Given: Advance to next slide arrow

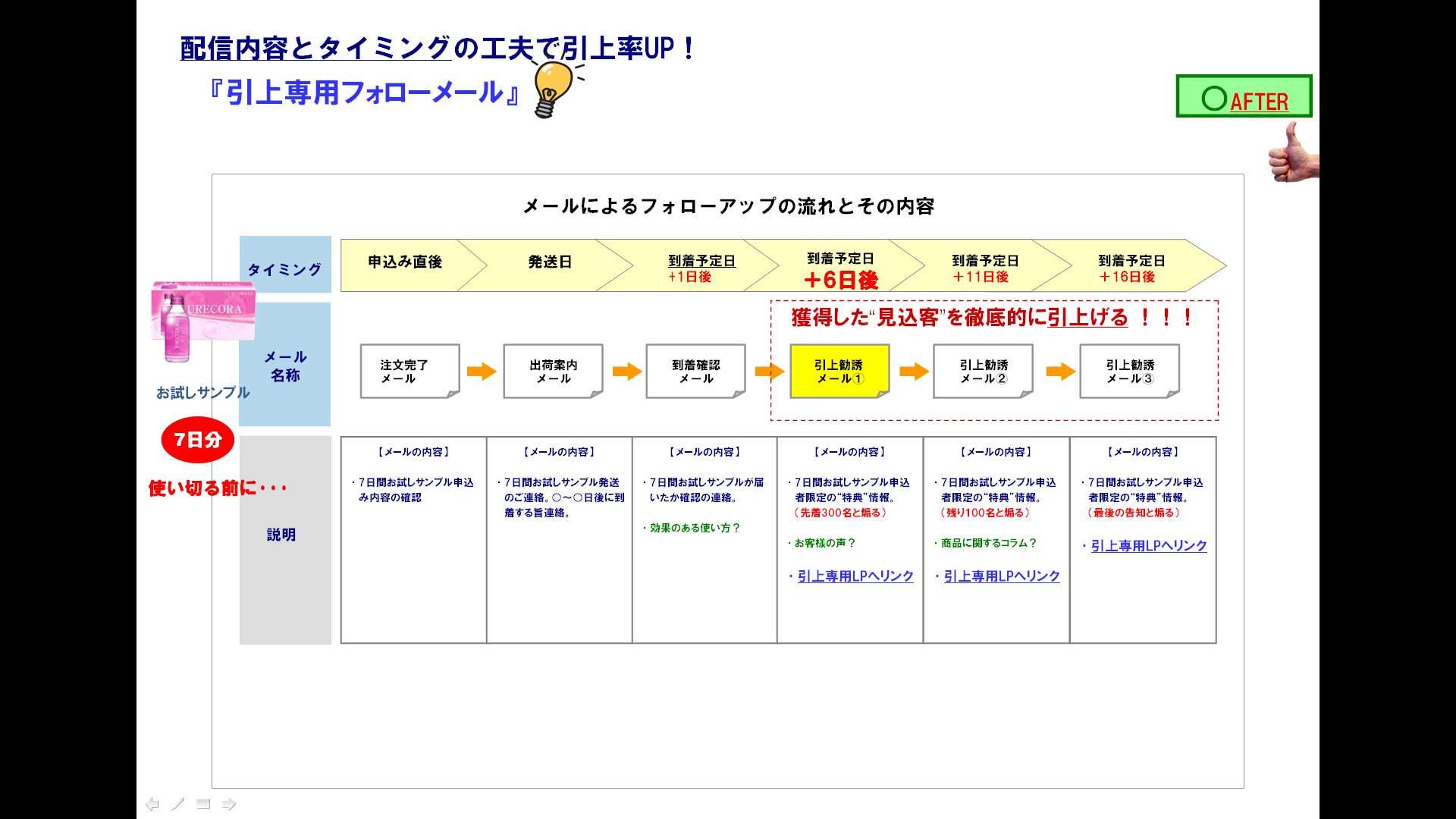Looking at the screenshot, I should (229, 804).
